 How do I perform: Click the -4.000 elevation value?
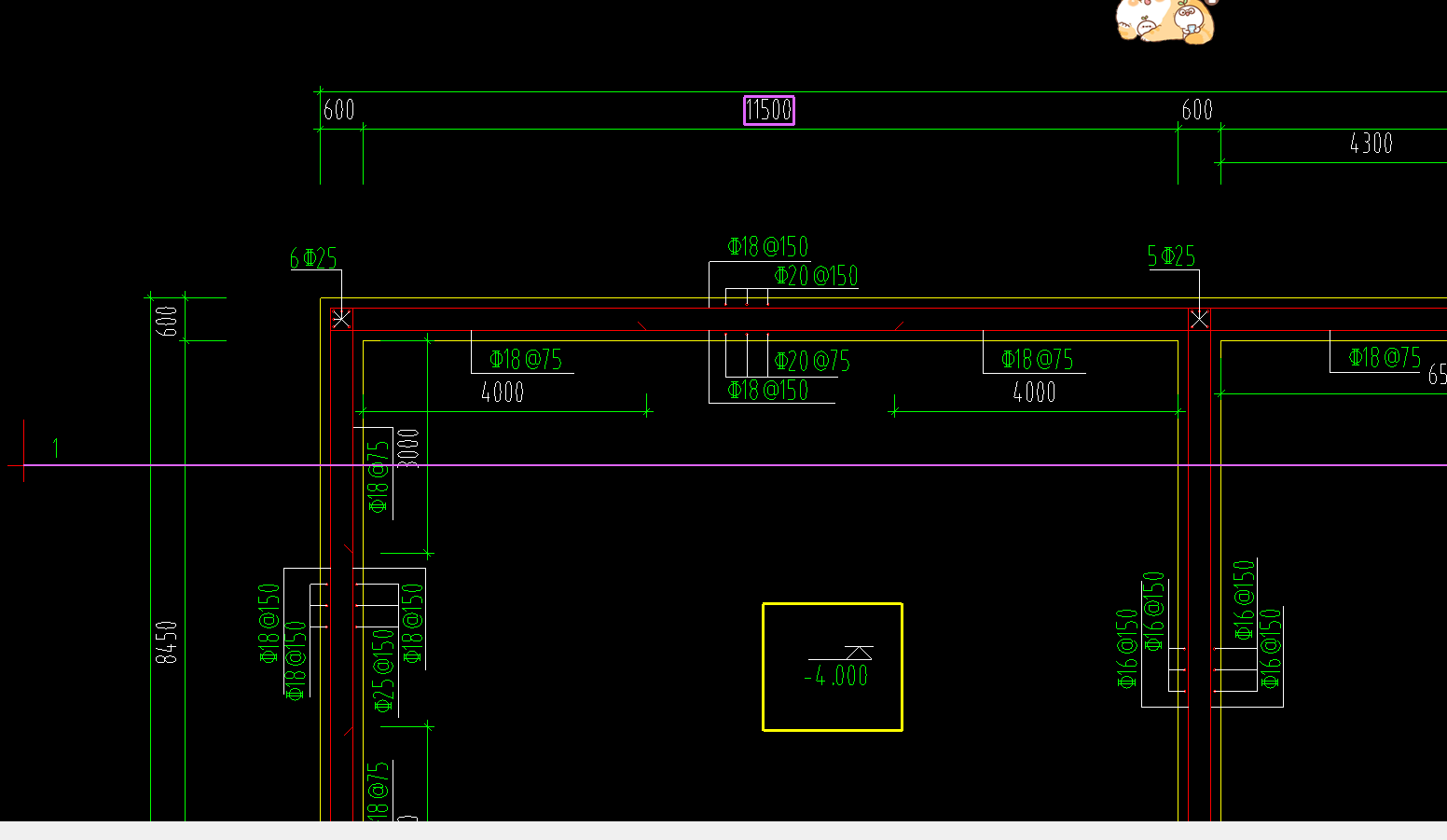[x=836, y=676]
